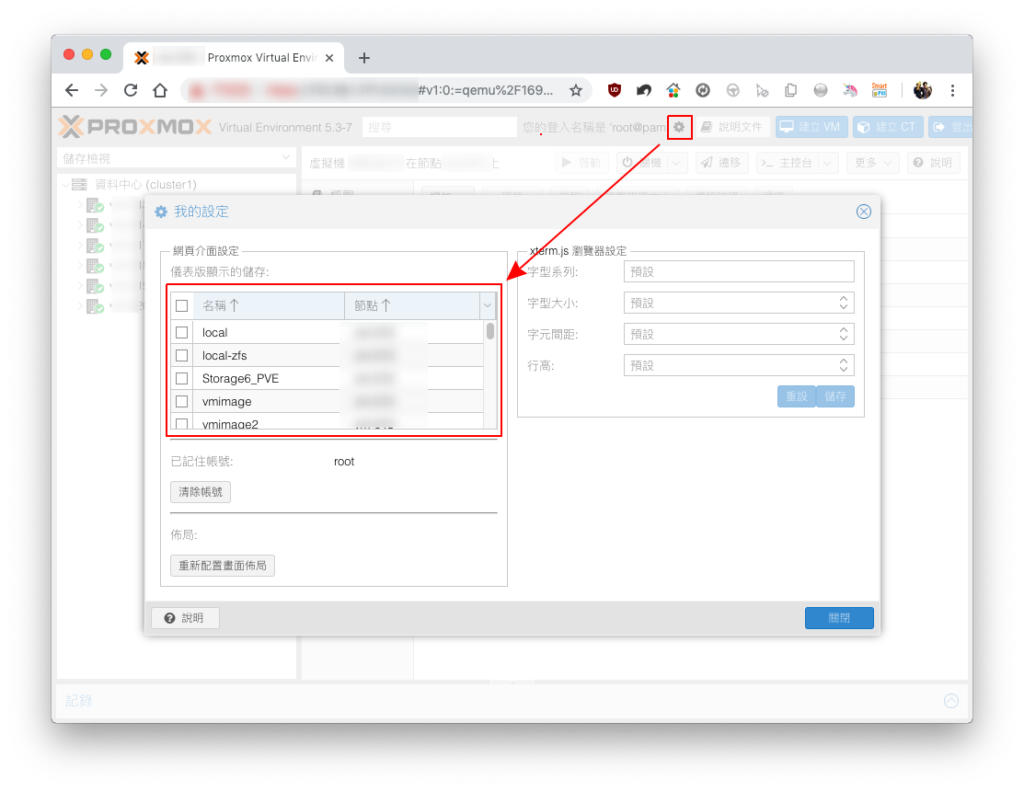
Task: Expand the 關機 dropdown arrow
Action: 677,163
